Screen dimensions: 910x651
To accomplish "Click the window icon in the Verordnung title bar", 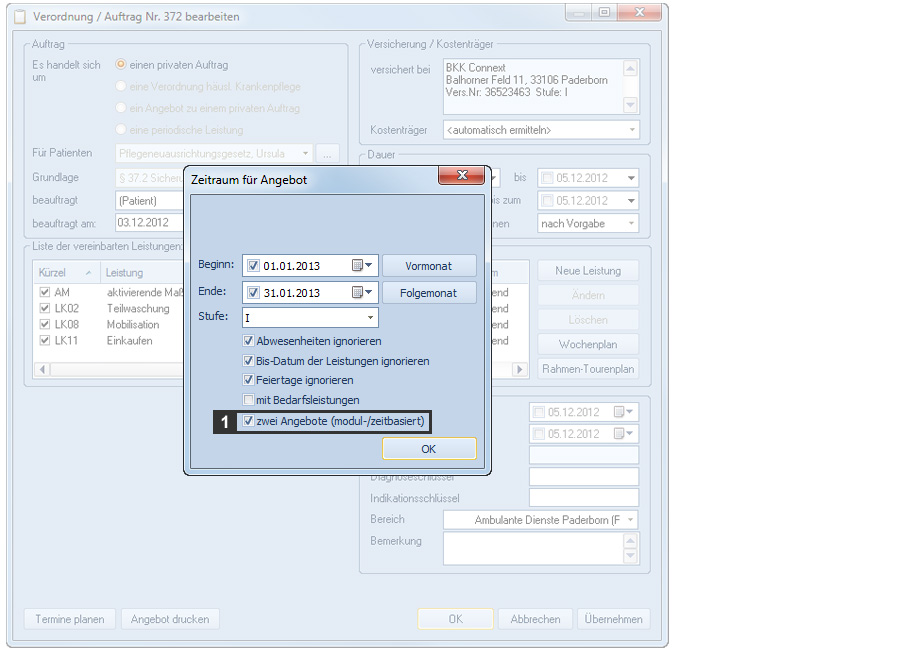I will (x=20, y=17).
